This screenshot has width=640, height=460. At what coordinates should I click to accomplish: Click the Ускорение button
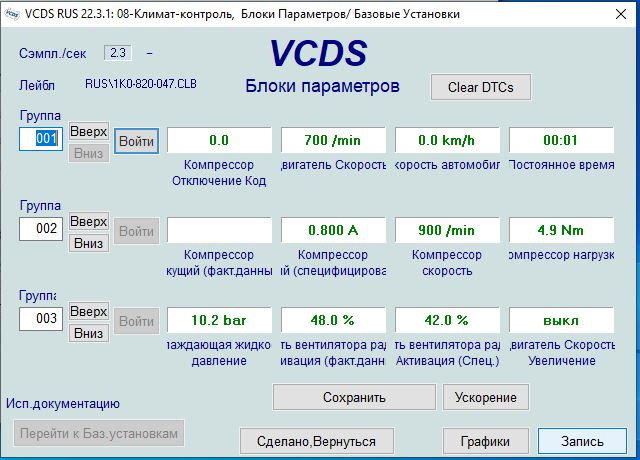coord(486,397)
